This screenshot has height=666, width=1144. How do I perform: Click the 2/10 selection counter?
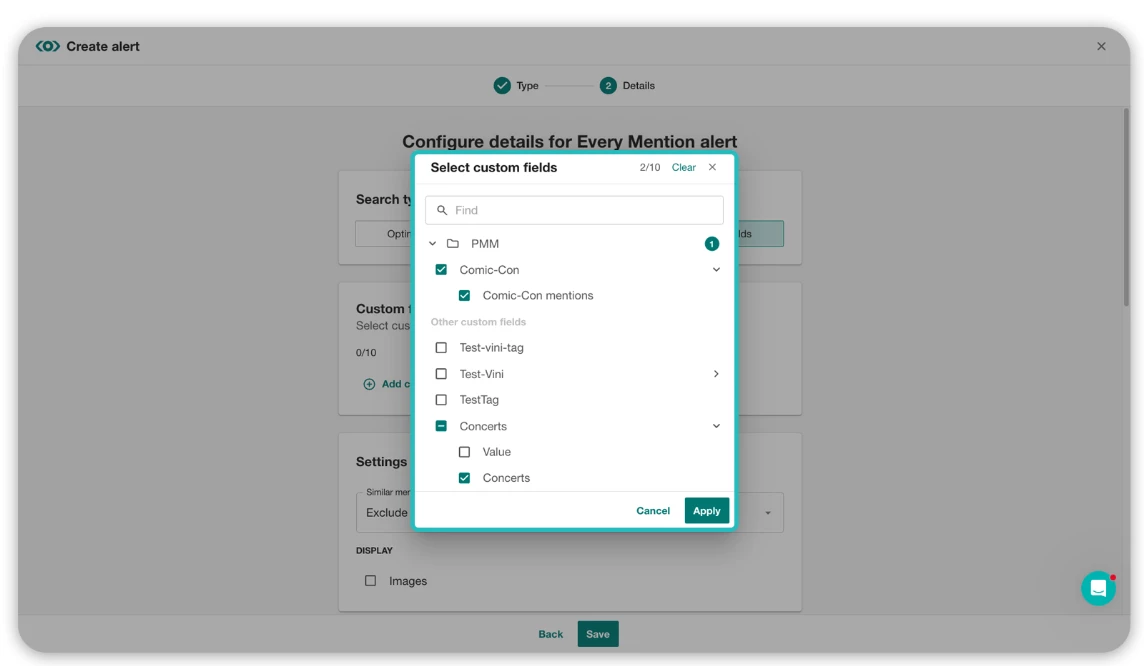pos(649,167)
